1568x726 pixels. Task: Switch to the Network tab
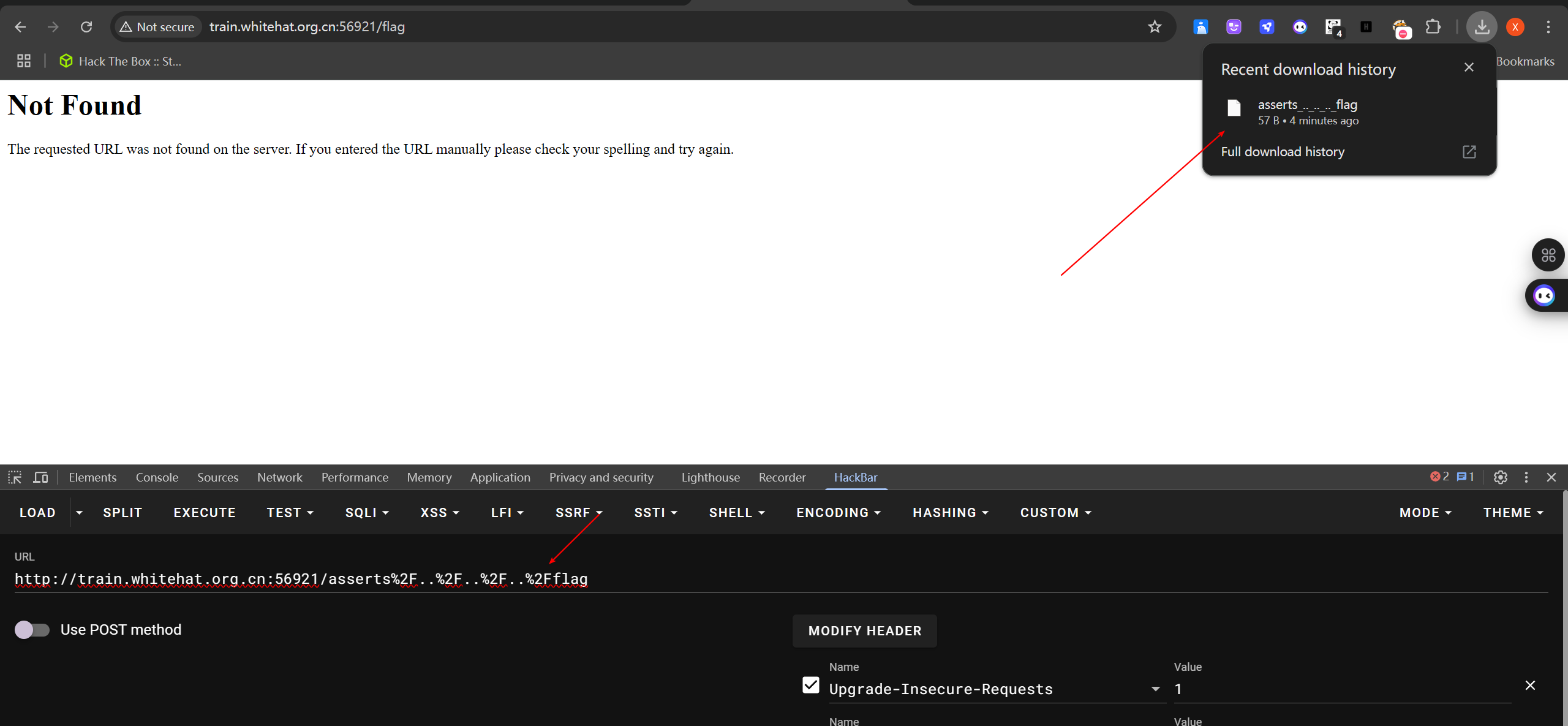tap(279, 477)
